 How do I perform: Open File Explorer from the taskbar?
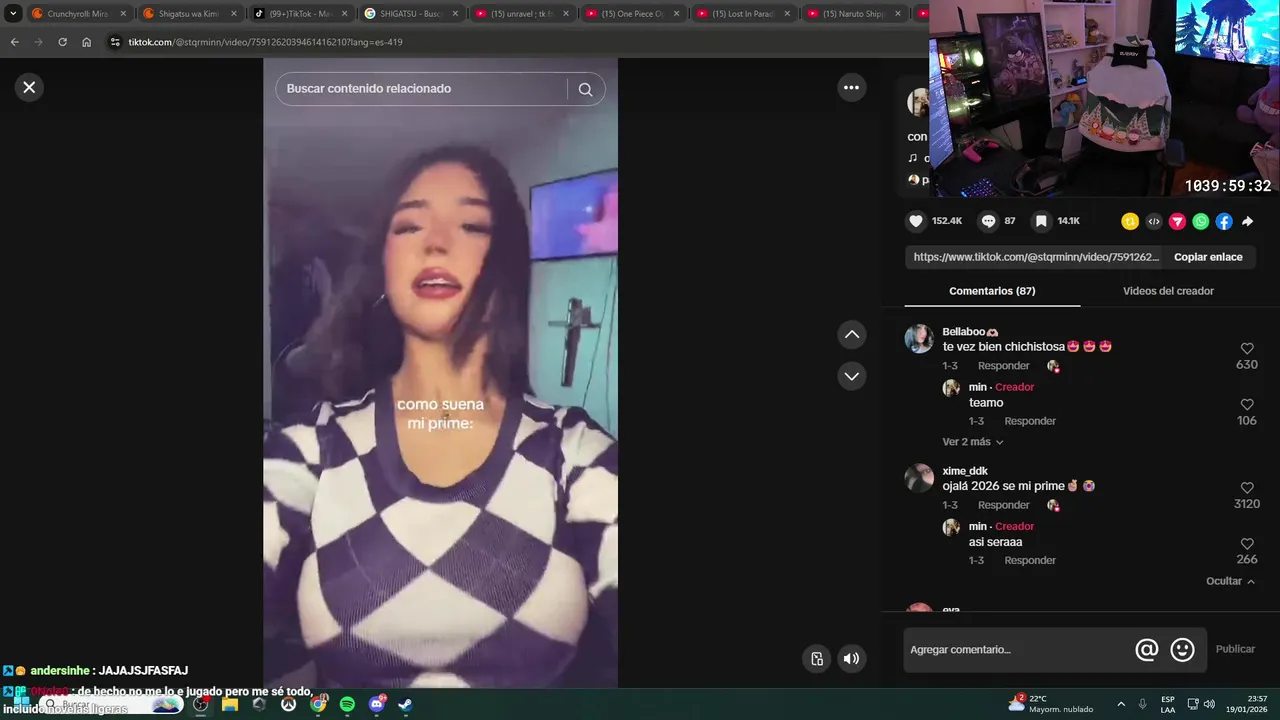click(x=230, y=704)
